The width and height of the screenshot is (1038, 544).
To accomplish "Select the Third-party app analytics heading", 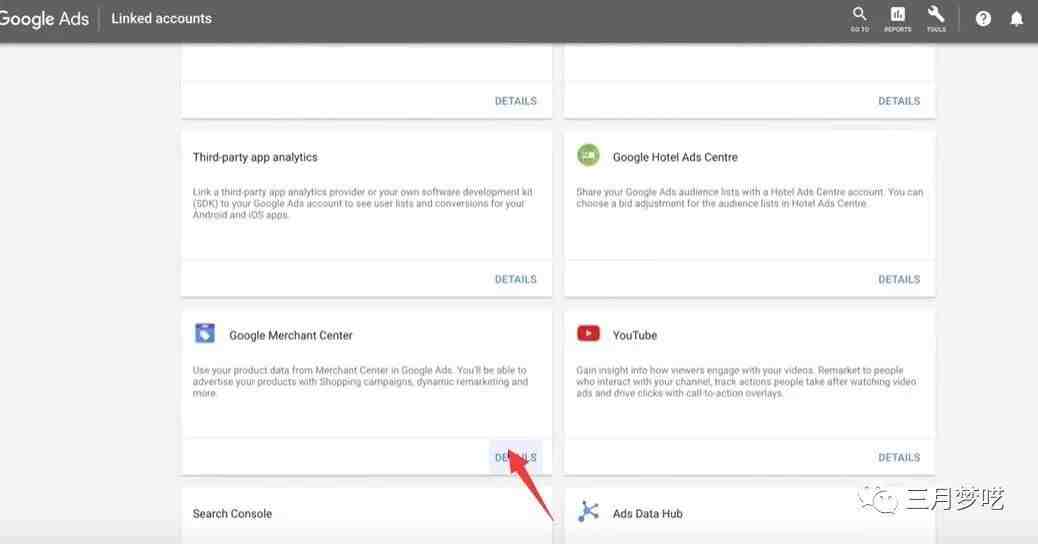I will pos(255,157).
